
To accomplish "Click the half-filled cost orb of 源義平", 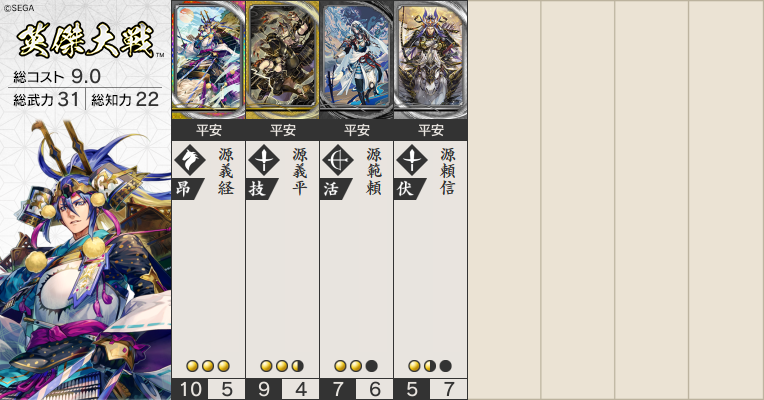I will coord(298,366).
